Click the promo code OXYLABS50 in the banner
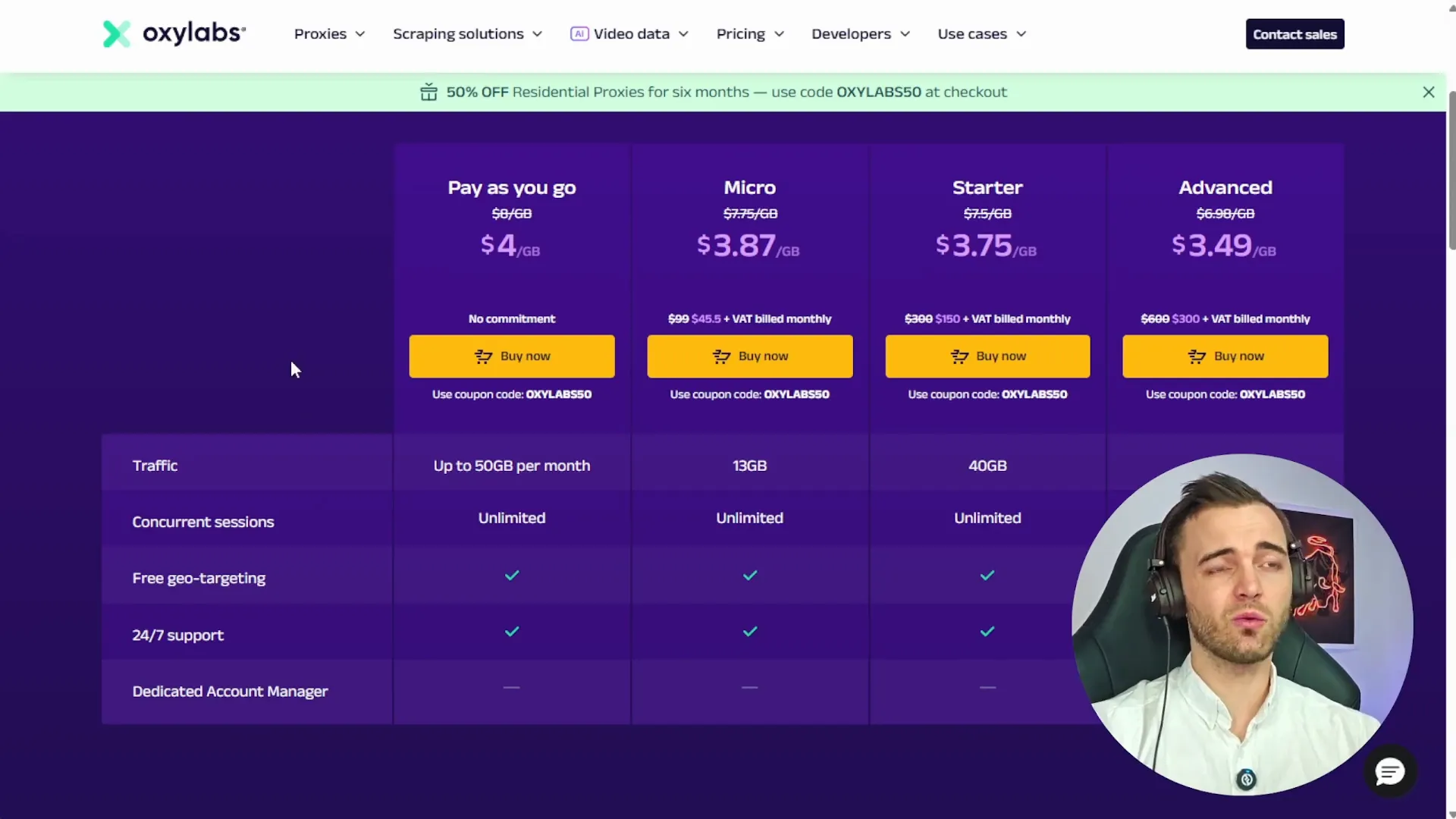This screenshot has height=819, width=1456. pyautogui.click(x=878, y=92)
